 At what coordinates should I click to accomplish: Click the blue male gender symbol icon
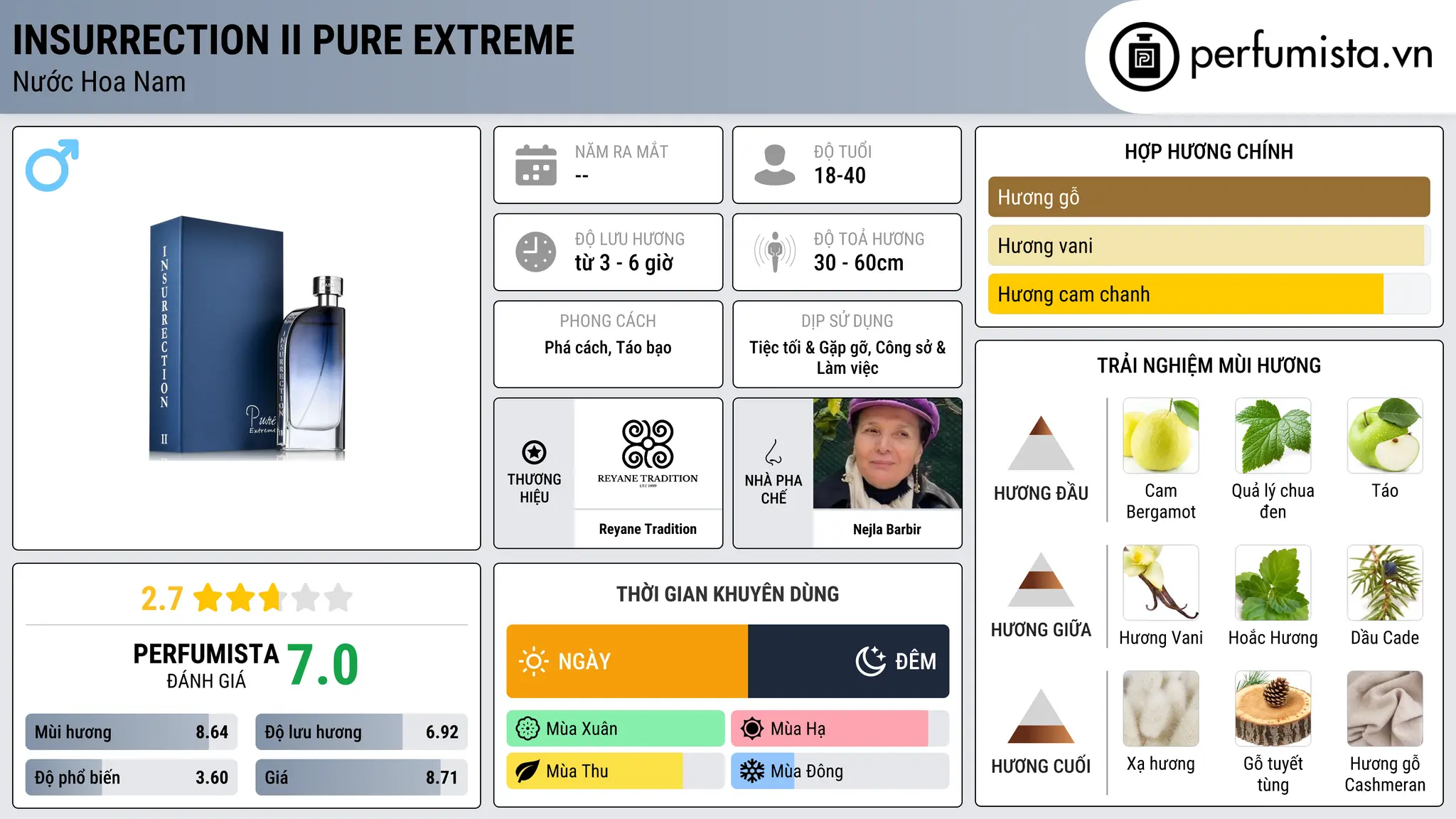(52, 165)
